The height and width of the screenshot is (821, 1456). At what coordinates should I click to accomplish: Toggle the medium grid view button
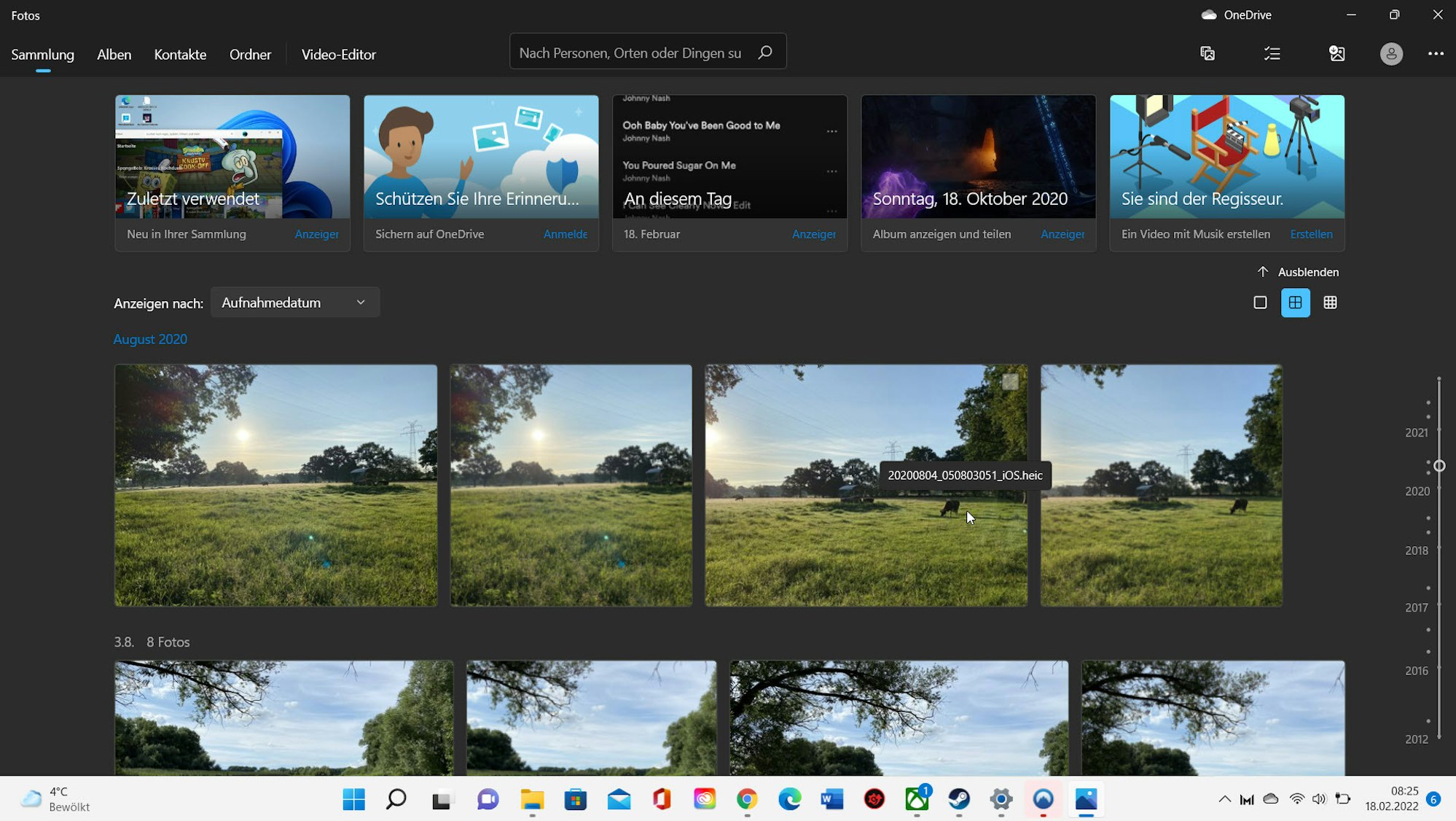(1296, 302)
